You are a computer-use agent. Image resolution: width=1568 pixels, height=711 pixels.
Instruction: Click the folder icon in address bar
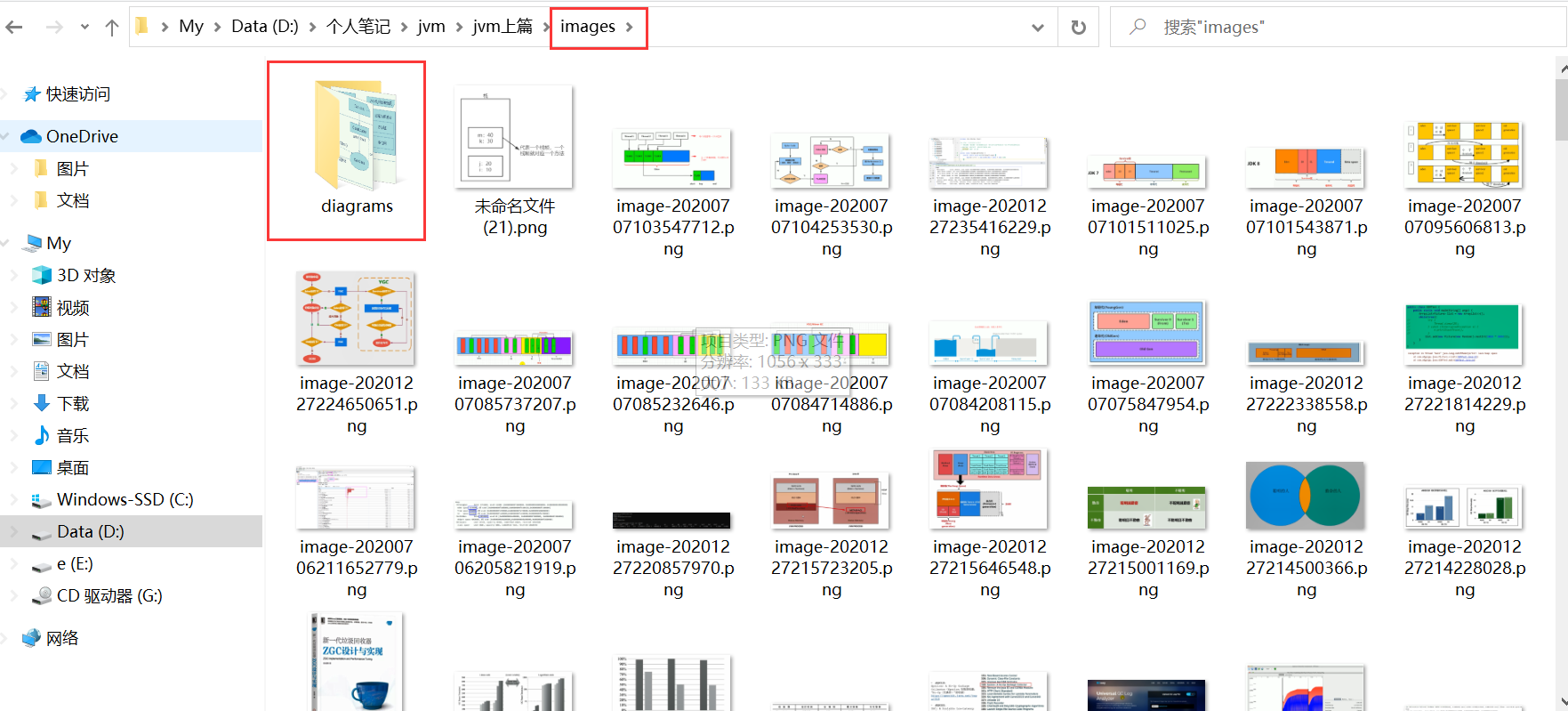click(x=142, y=27)
